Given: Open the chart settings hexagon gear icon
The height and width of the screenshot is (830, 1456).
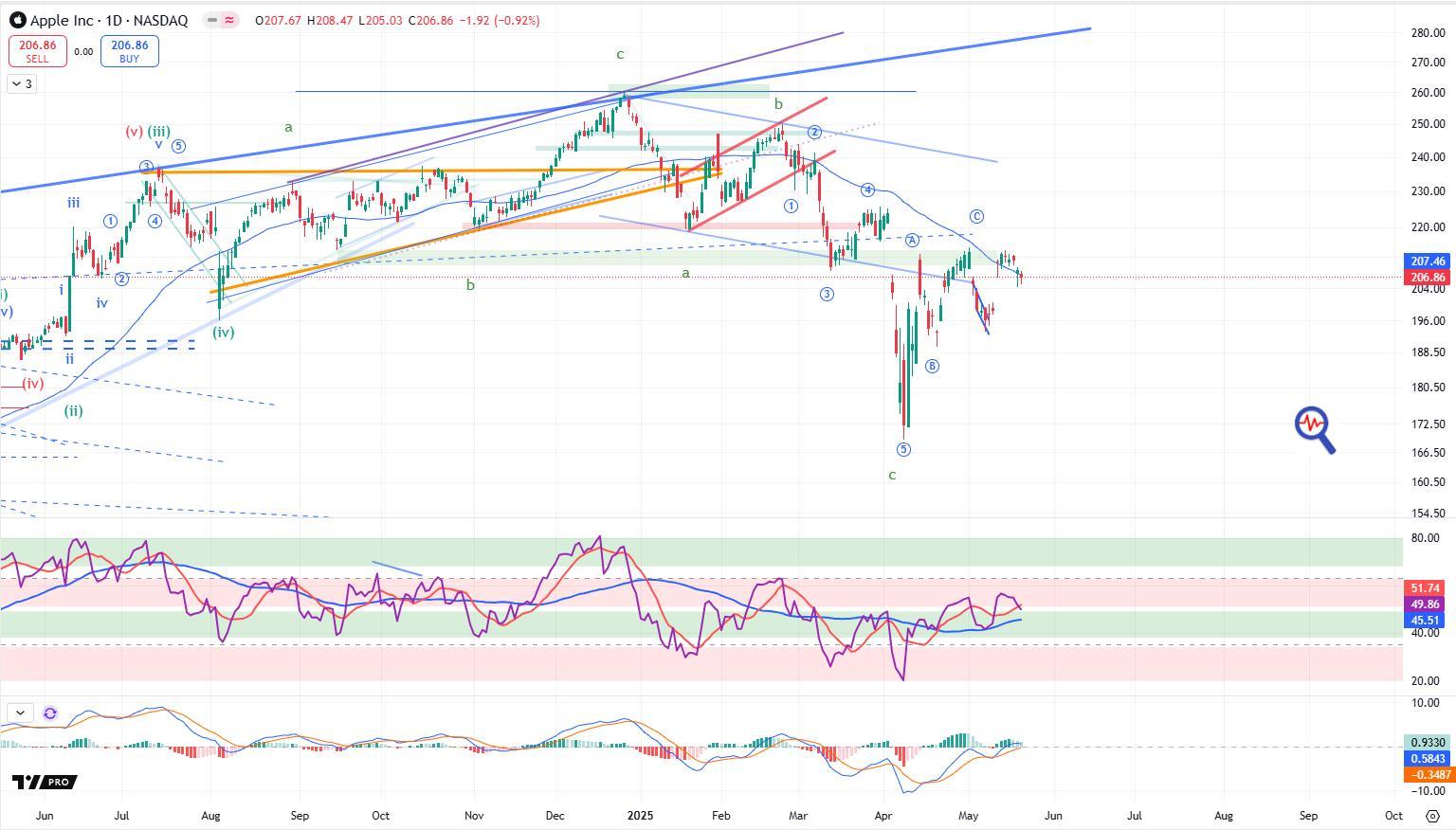Looking at the screenshot, I should click(1432, 816).
